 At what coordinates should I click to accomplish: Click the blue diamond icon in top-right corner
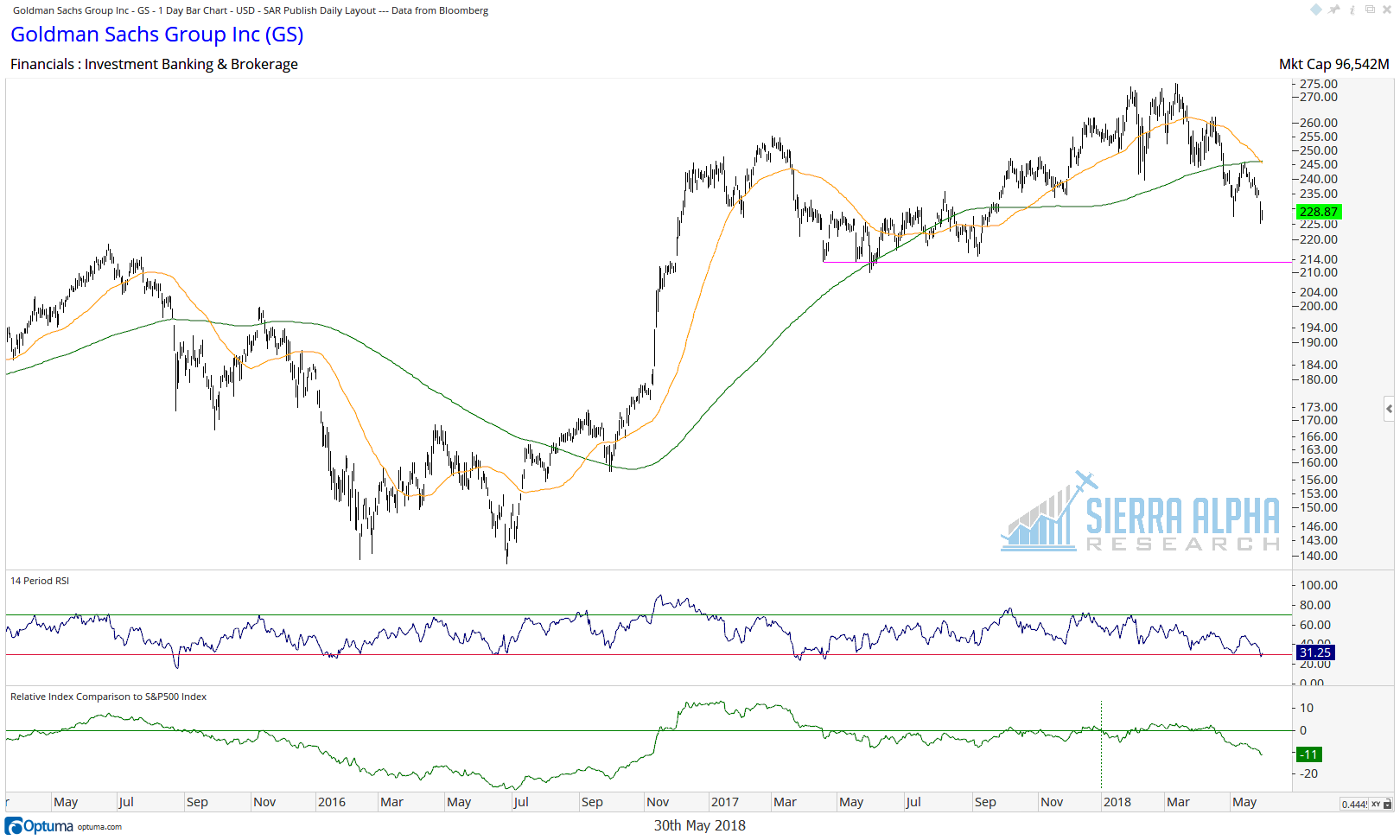click(1316, 10)
